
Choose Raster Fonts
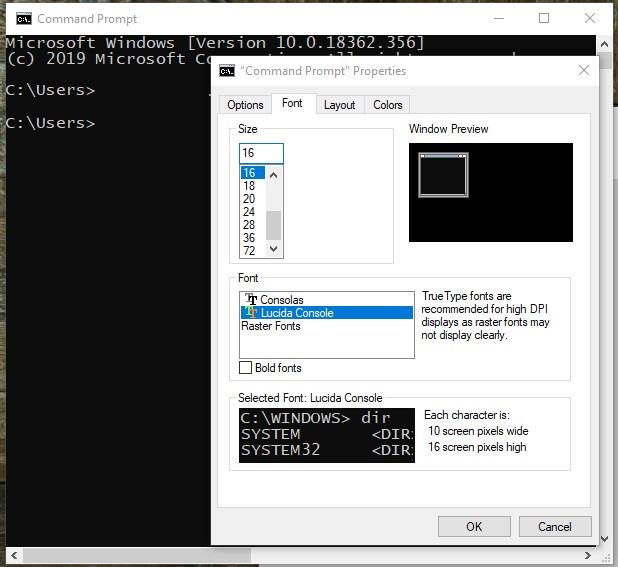327,326
